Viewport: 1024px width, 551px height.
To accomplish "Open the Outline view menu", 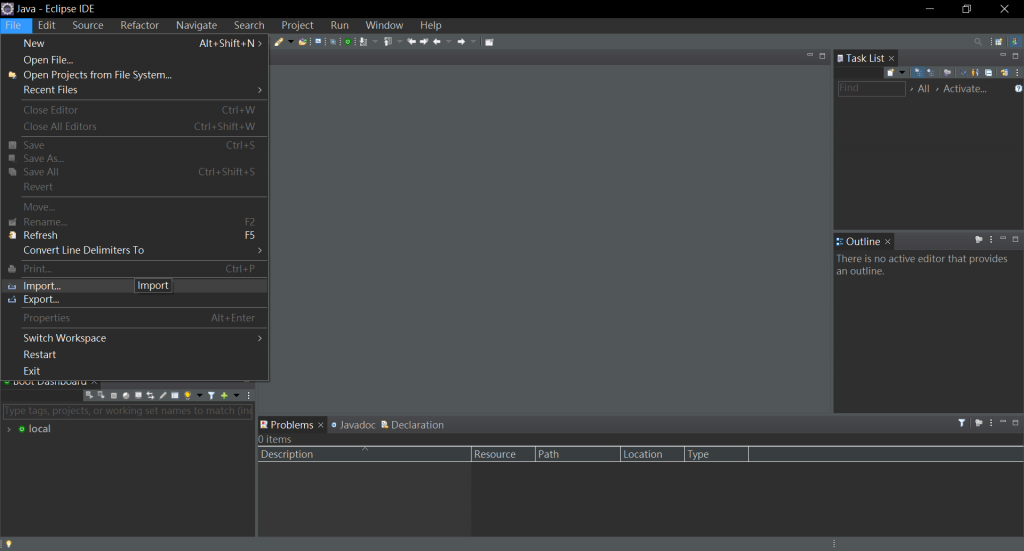I will [991, 240].
